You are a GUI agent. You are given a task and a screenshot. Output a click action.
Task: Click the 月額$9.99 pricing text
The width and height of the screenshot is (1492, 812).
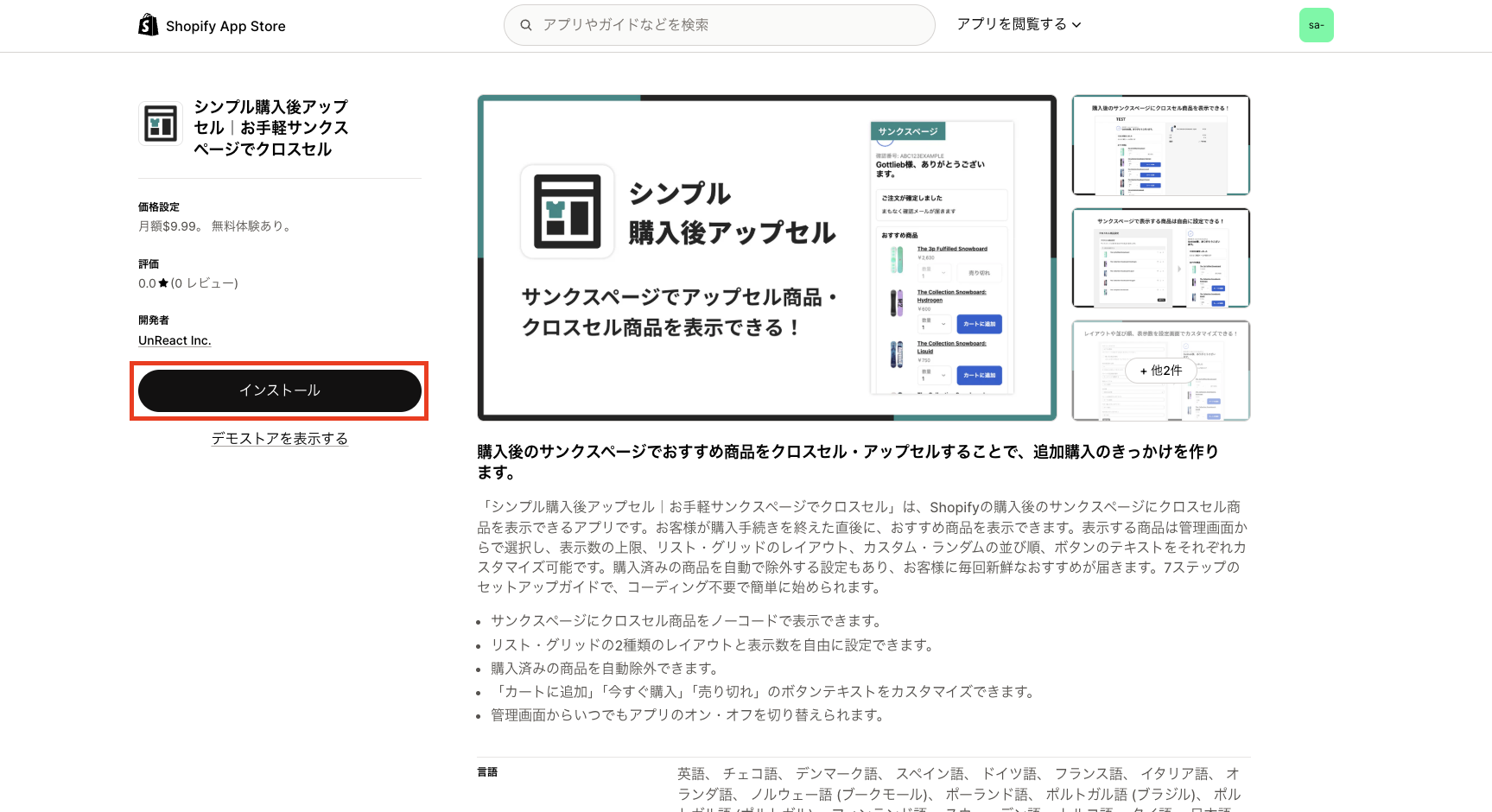point(214,226)
